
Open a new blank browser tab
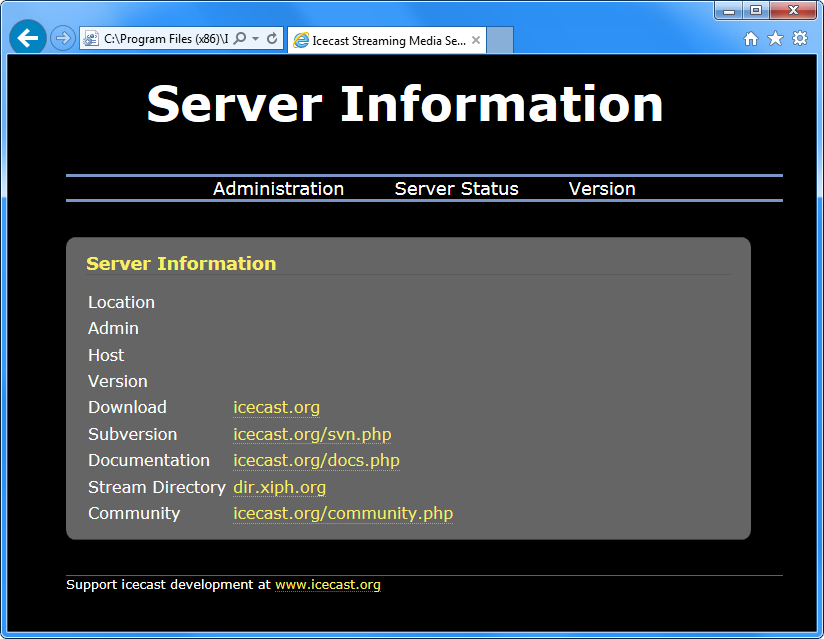point(500,40)
